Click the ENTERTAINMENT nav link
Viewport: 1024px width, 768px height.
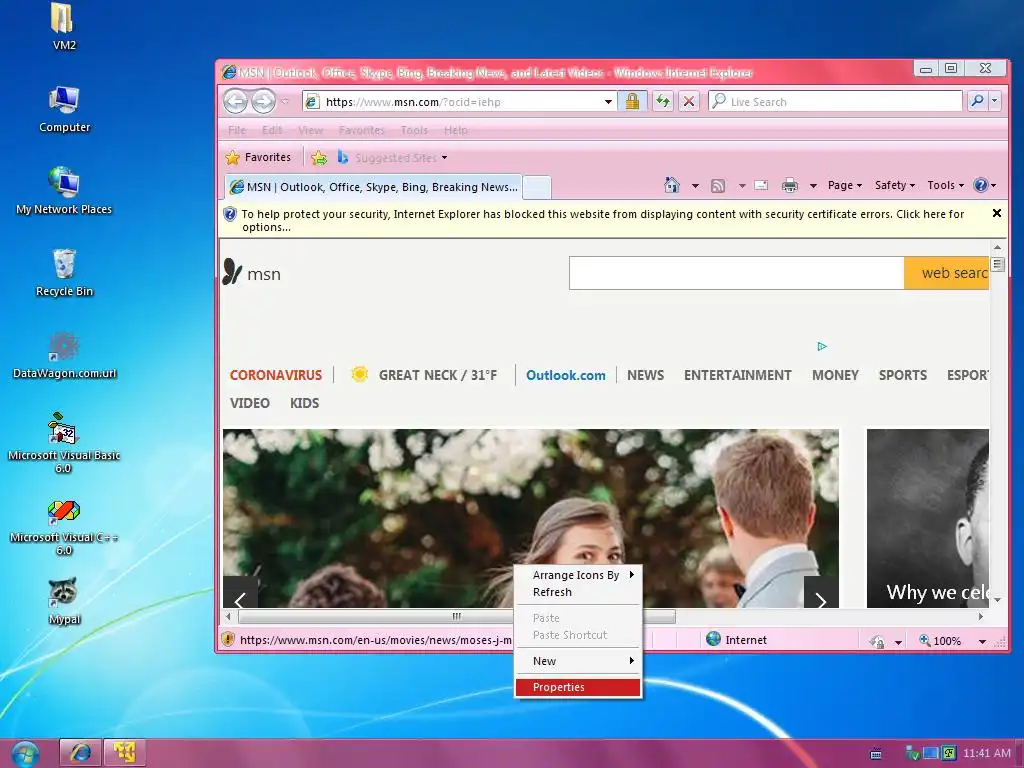[737, 376]
